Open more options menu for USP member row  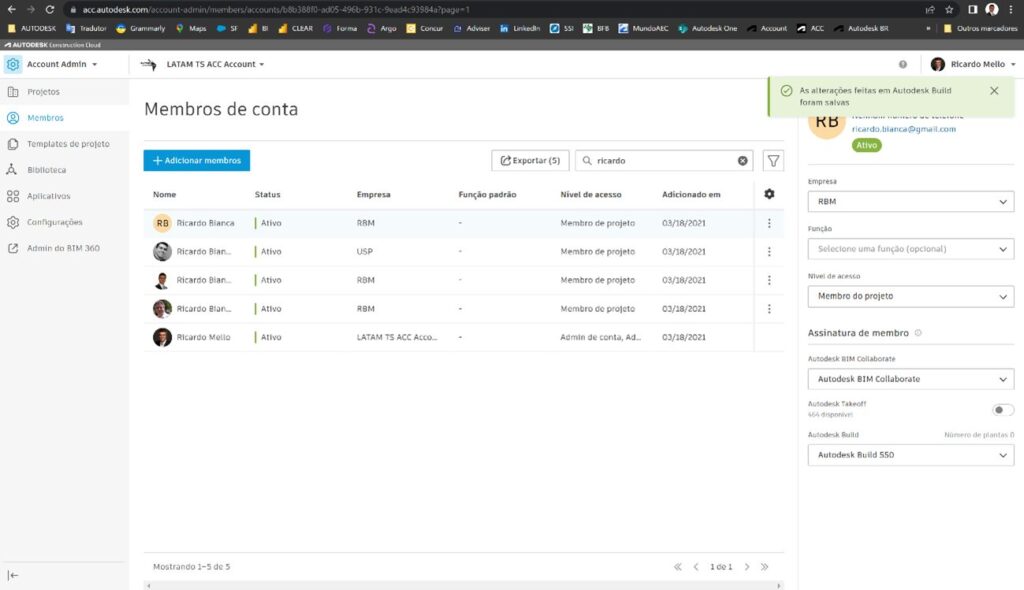coord(769,252)
